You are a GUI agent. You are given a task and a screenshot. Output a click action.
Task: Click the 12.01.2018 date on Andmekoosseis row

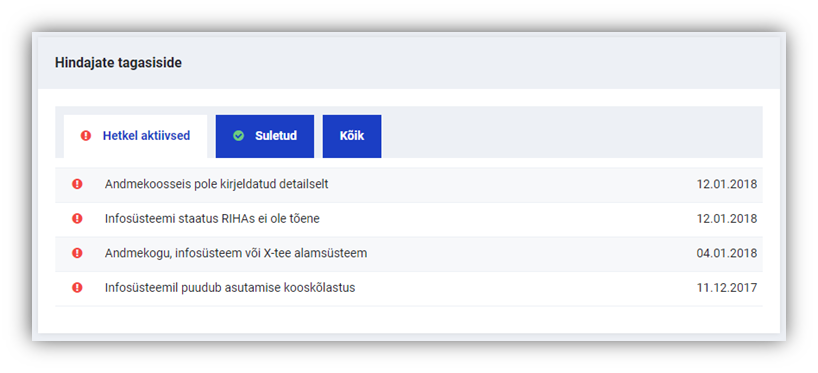coord(727,184)
